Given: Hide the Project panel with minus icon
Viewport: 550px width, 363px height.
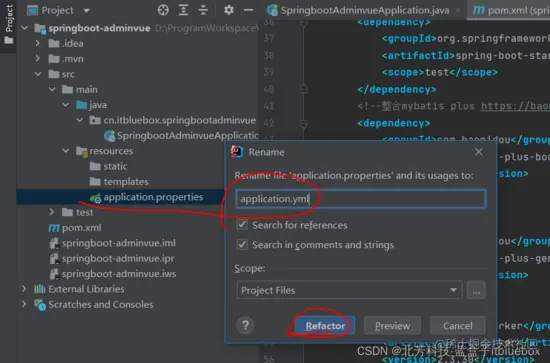Looking at the screenshot, I should click(x=249, y=10).
